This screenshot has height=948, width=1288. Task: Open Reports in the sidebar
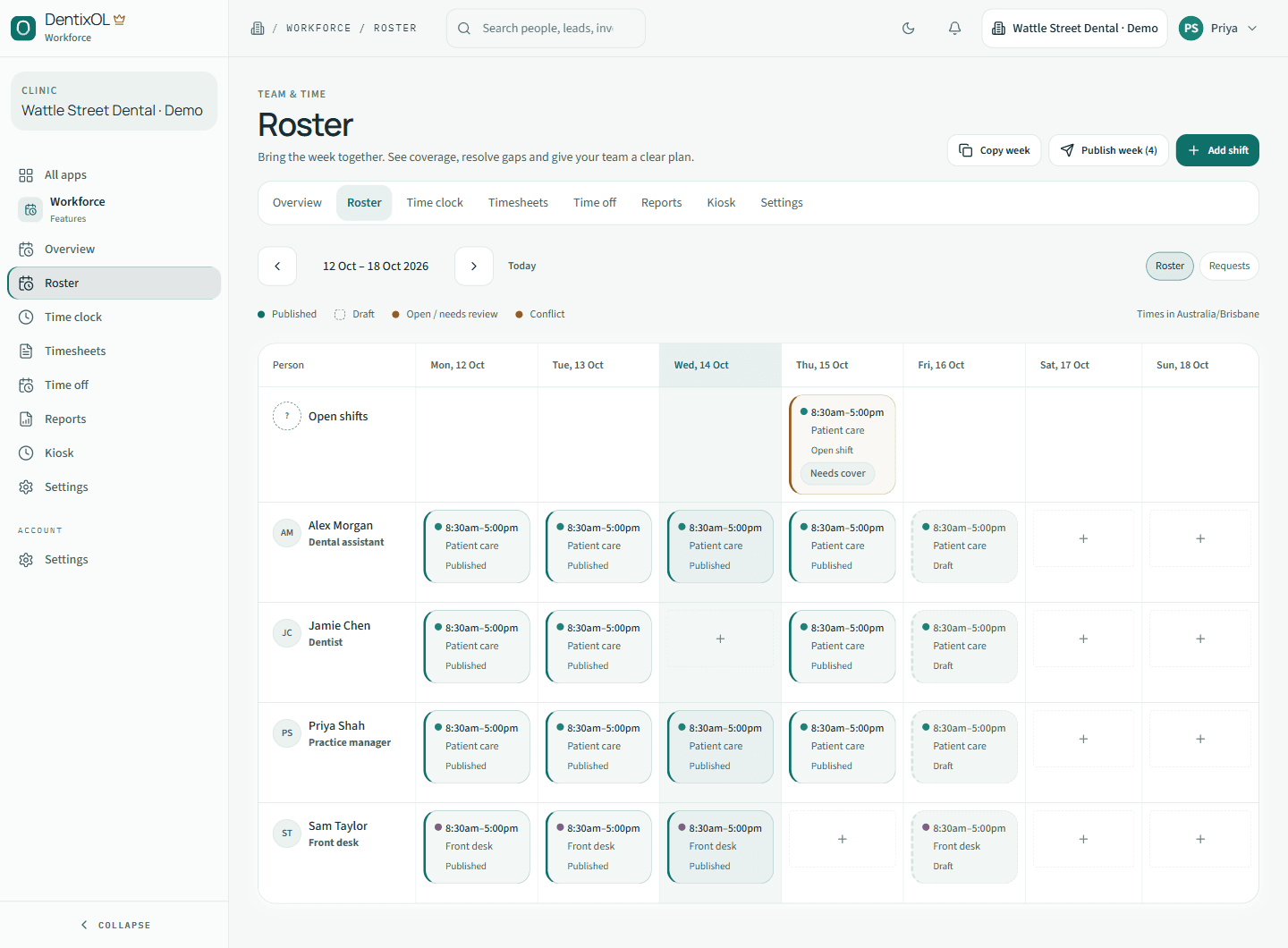[114, 419]
